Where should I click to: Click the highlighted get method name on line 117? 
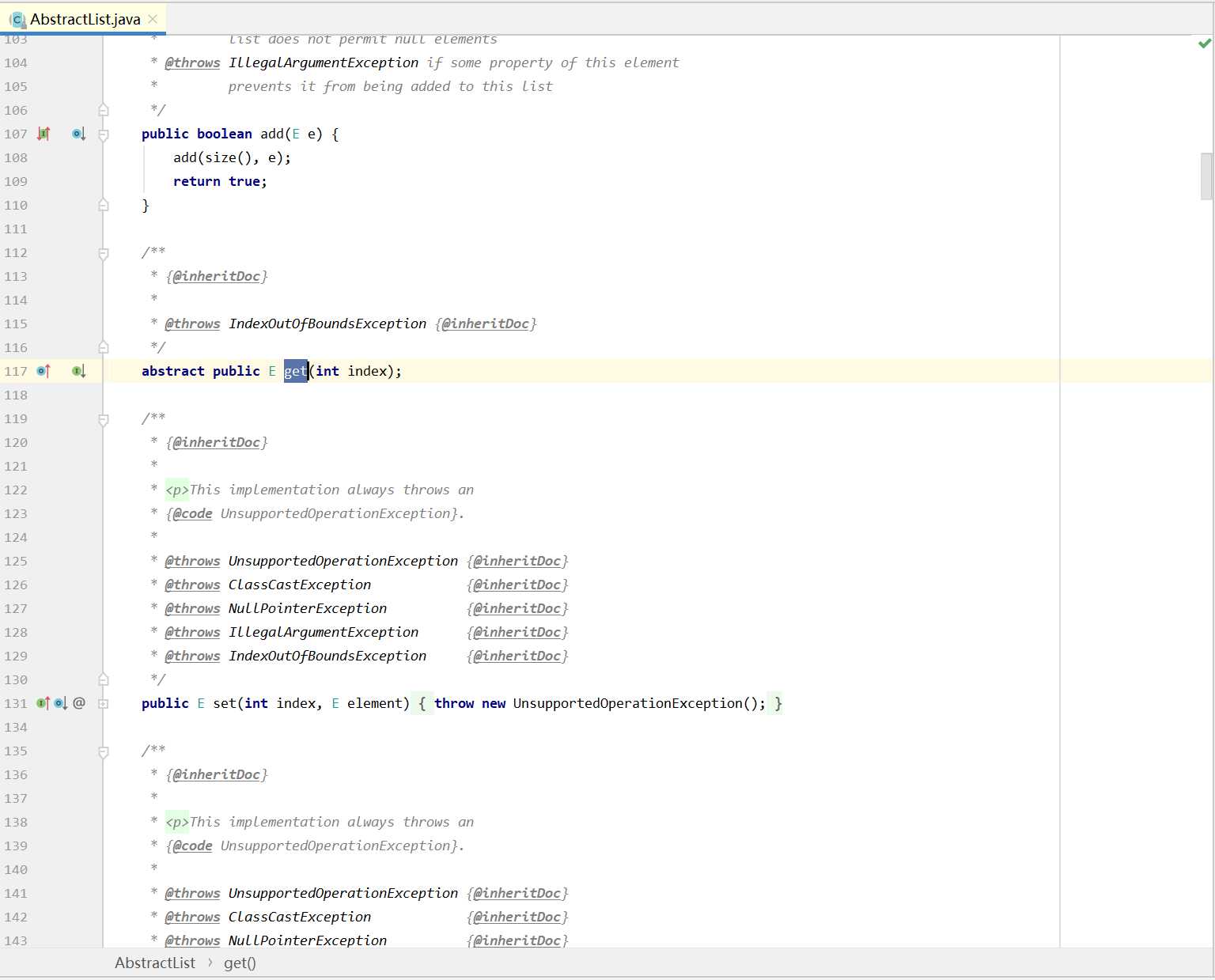click(x=295, y=371)
